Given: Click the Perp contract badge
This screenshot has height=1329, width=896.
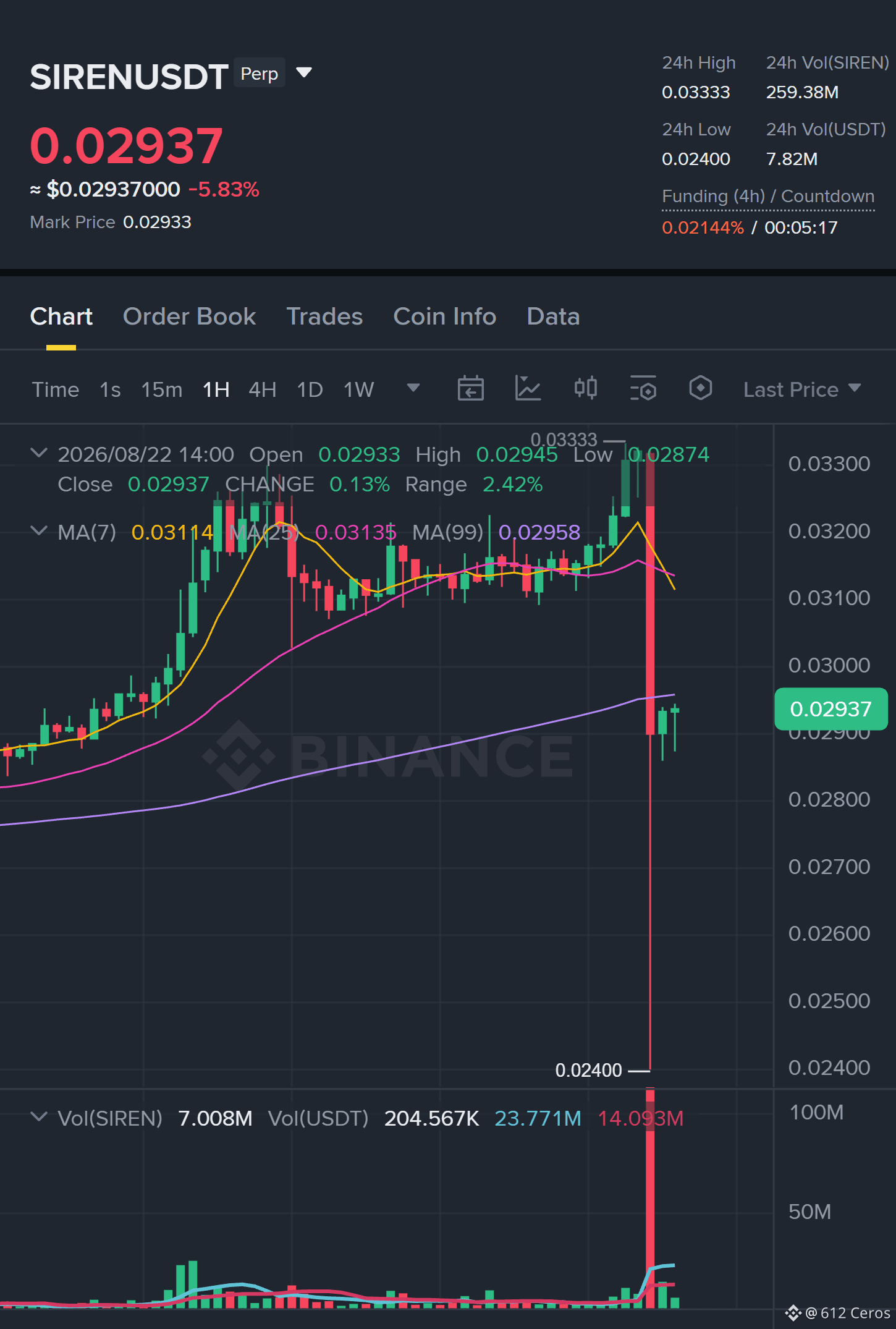Looking at the screenshot, I should [260, 74].
